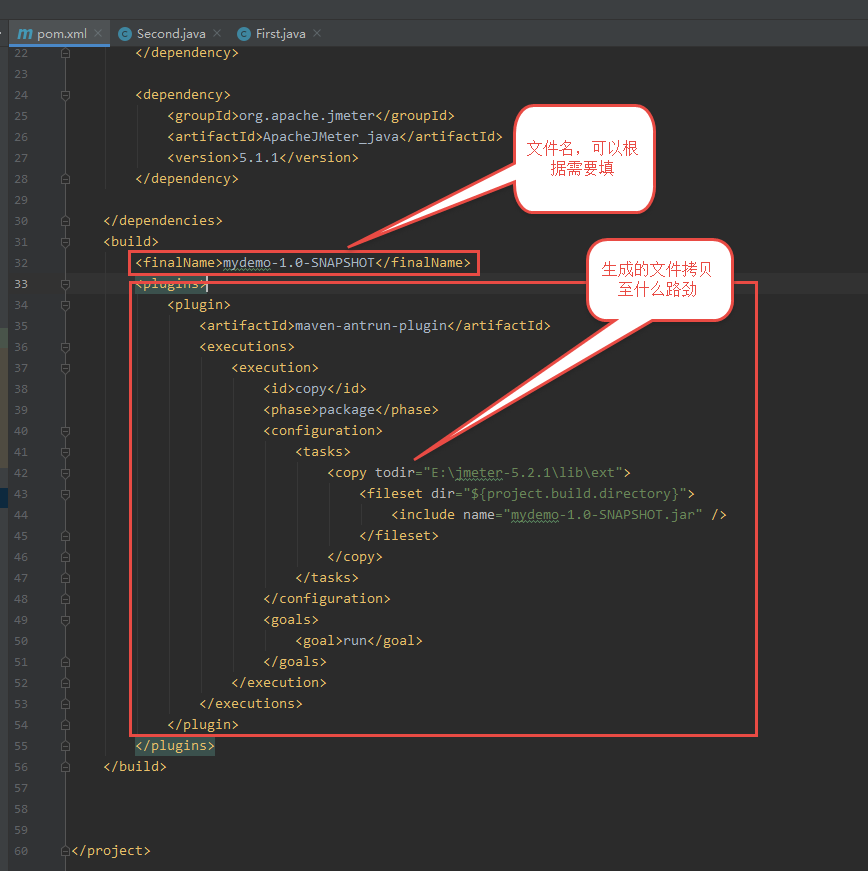Click the Java class icon on First.java tab
This screenshot has height=871, width=868.
coord(243,33)
